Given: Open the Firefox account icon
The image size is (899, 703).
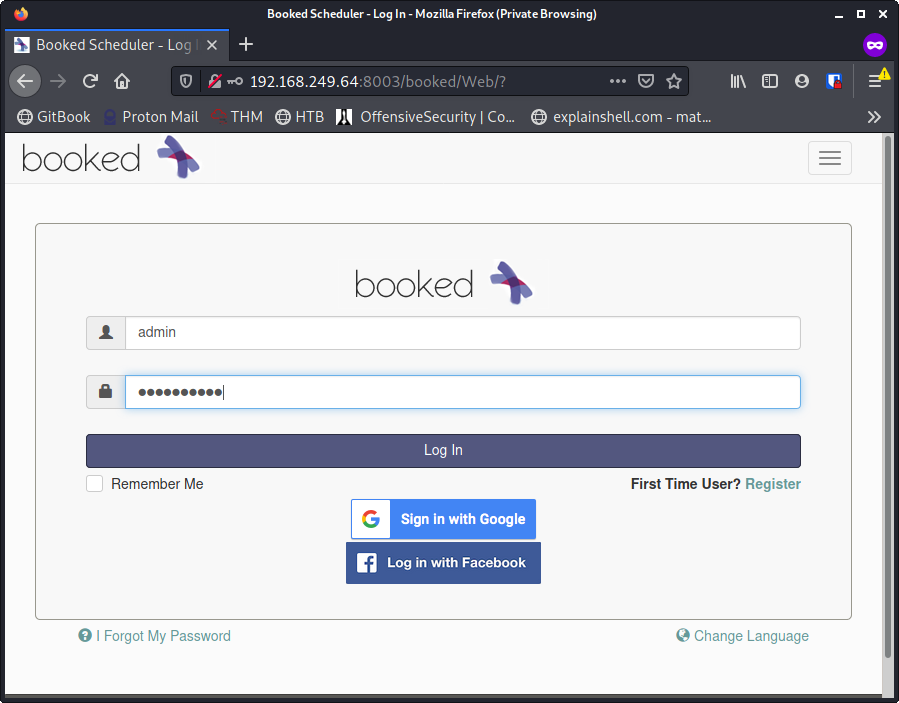Looking at the screenshot, I should pos(801,81).
